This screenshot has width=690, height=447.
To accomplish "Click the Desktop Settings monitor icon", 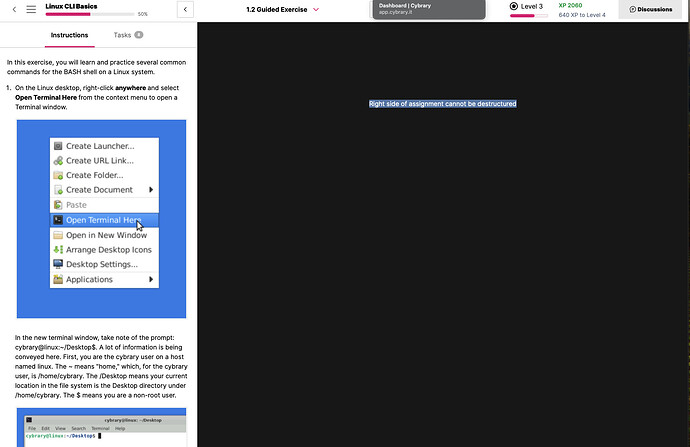I will (x=58, y=264).
